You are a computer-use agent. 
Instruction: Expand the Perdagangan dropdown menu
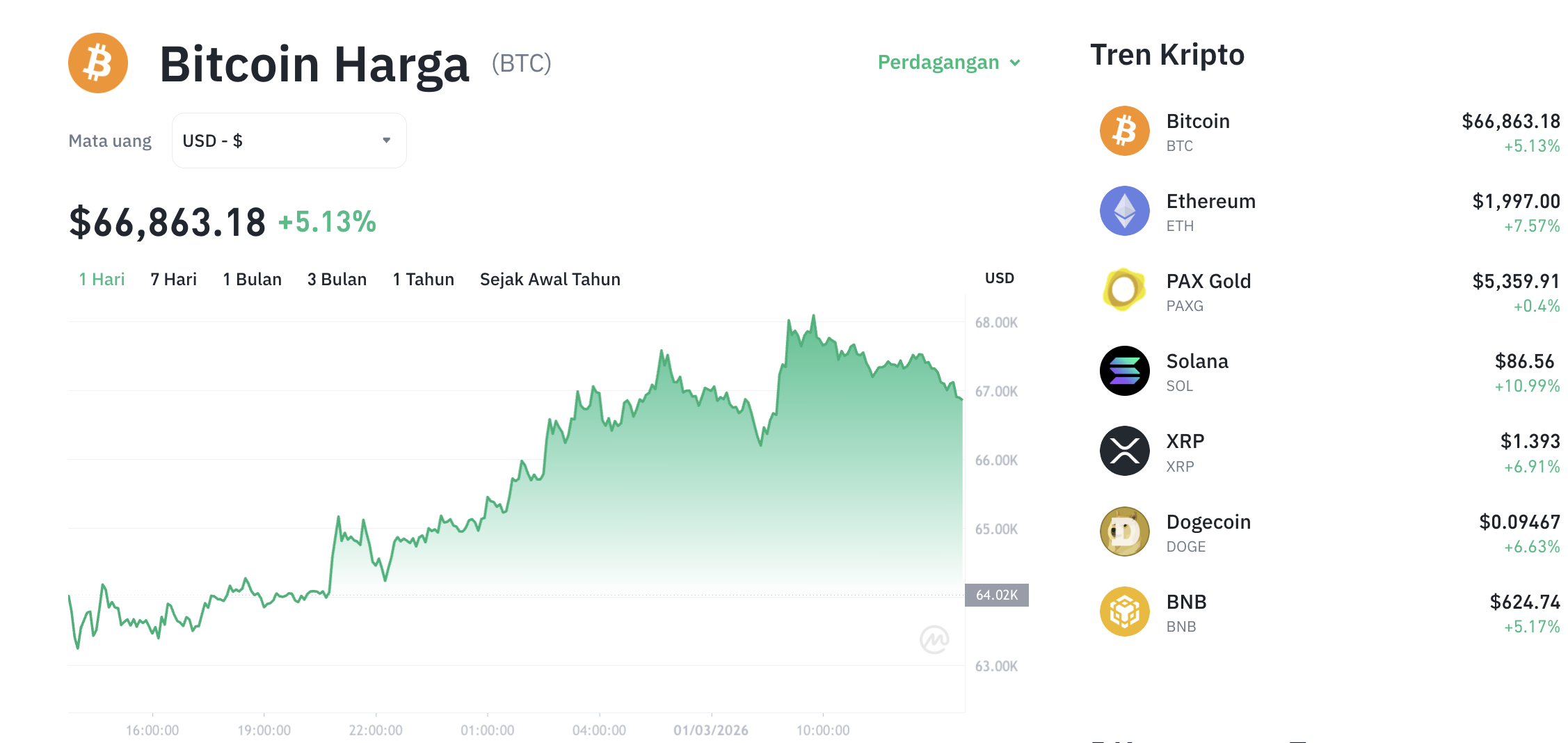[947, 62]
